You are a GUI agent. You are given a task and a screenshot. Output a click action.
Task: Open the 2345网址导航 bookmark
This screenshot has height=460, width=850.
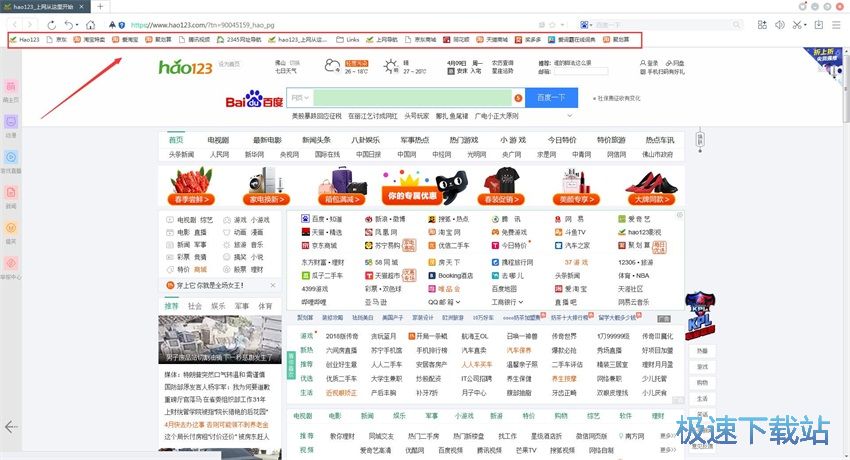click(239, 40)
